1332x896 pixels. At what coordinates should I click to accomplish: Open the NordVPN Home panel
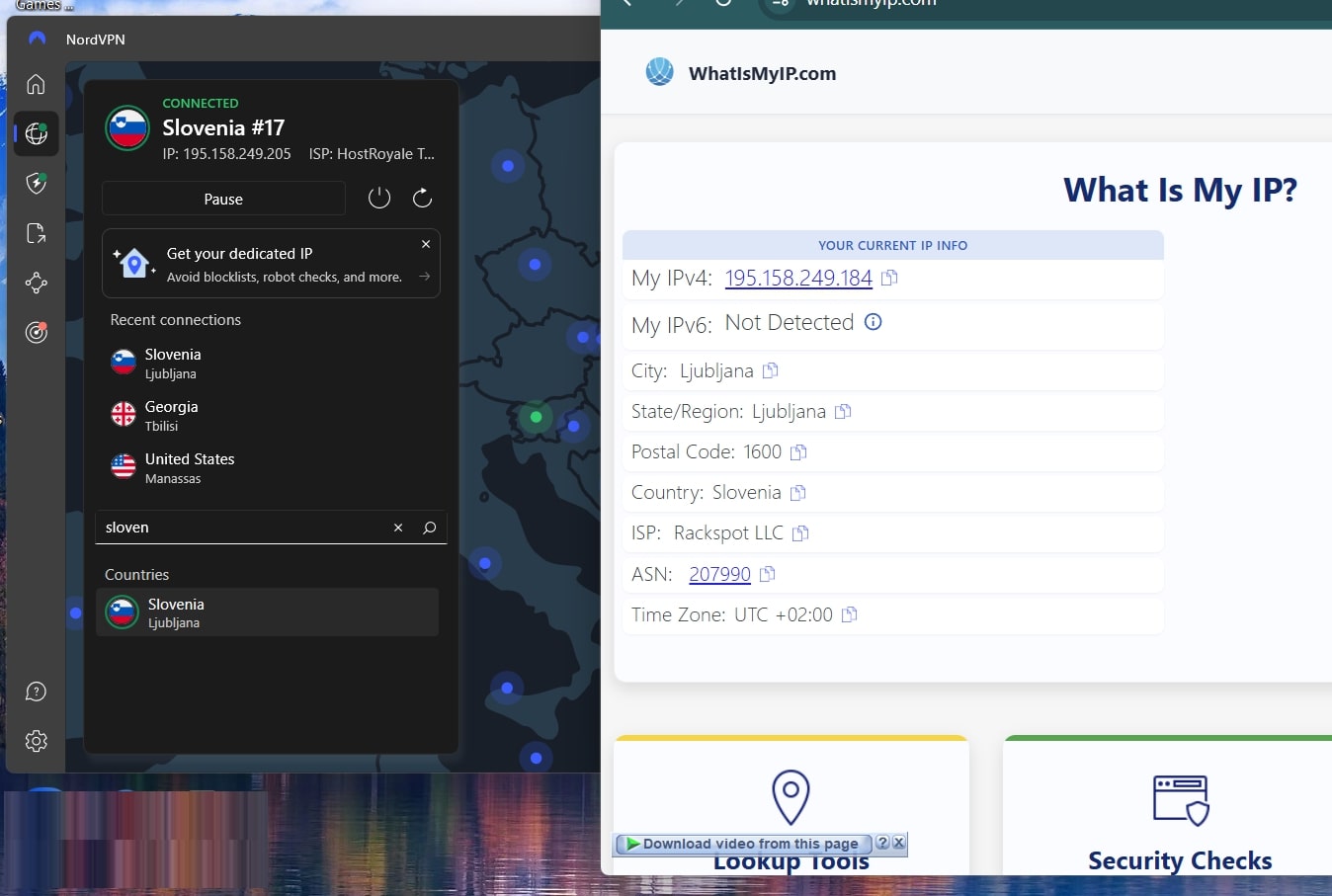point(36,84)
